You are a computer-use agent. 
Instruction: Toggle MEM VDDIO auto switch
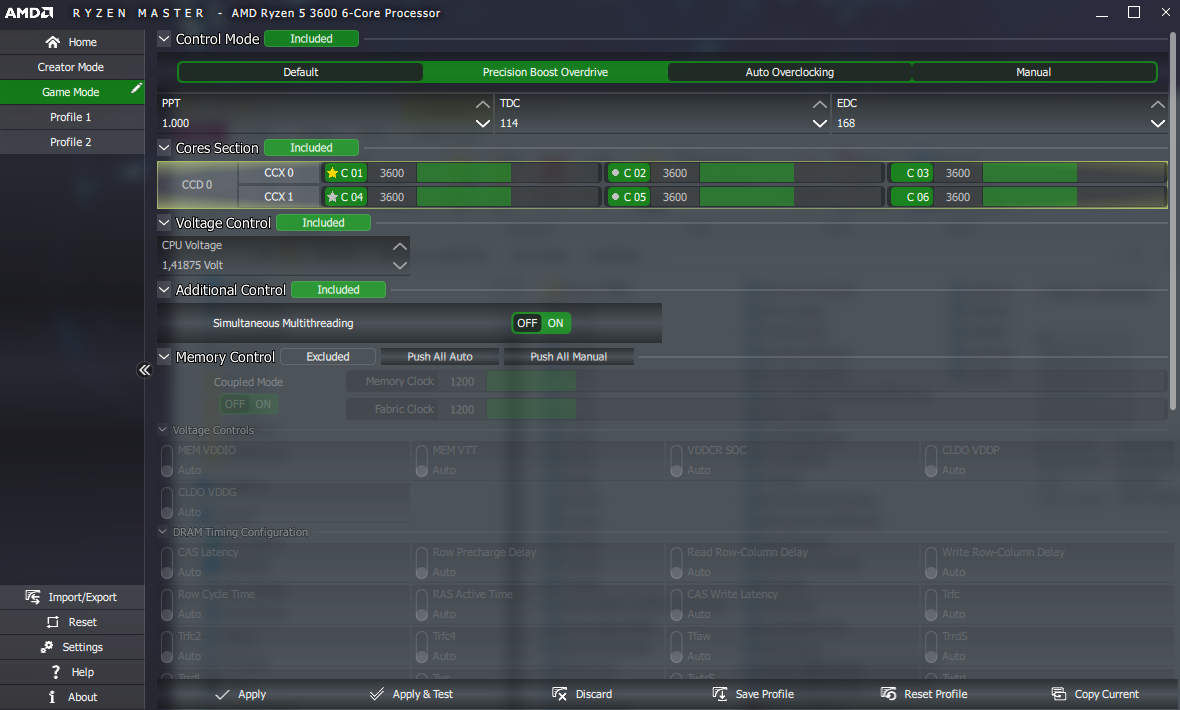coord(167,460)
